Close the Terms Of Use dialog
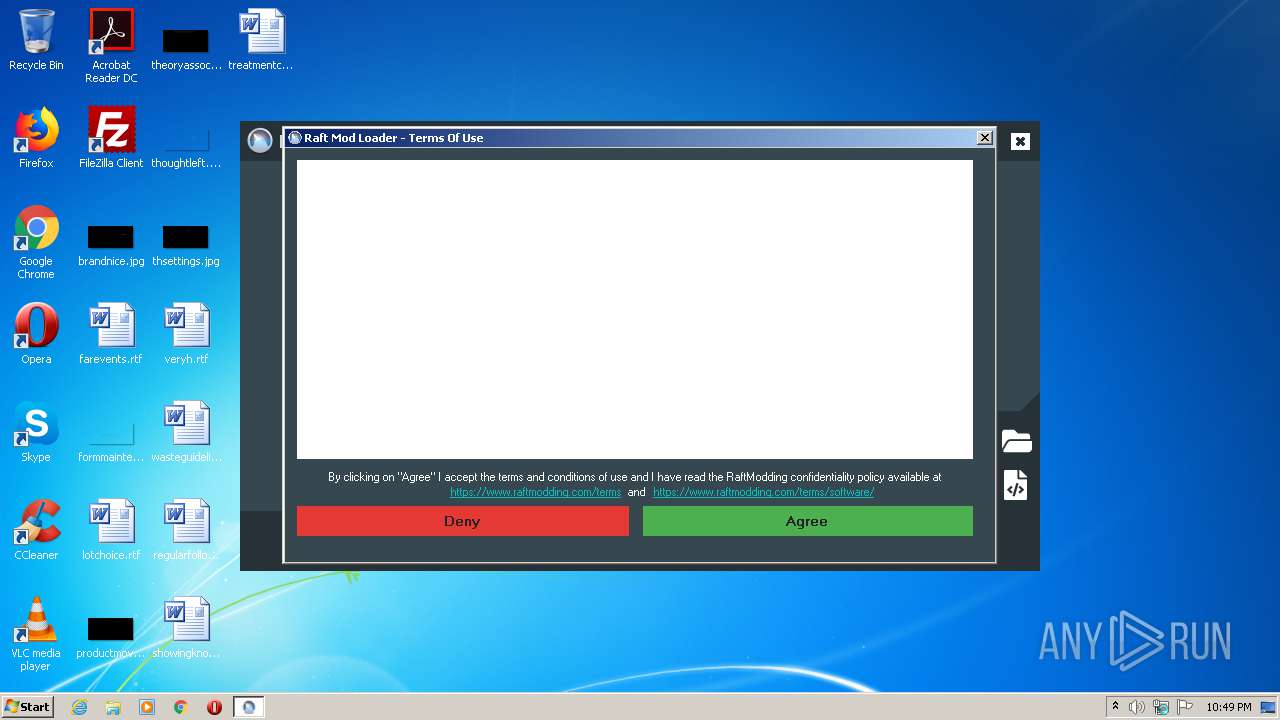 click(984, 138)
